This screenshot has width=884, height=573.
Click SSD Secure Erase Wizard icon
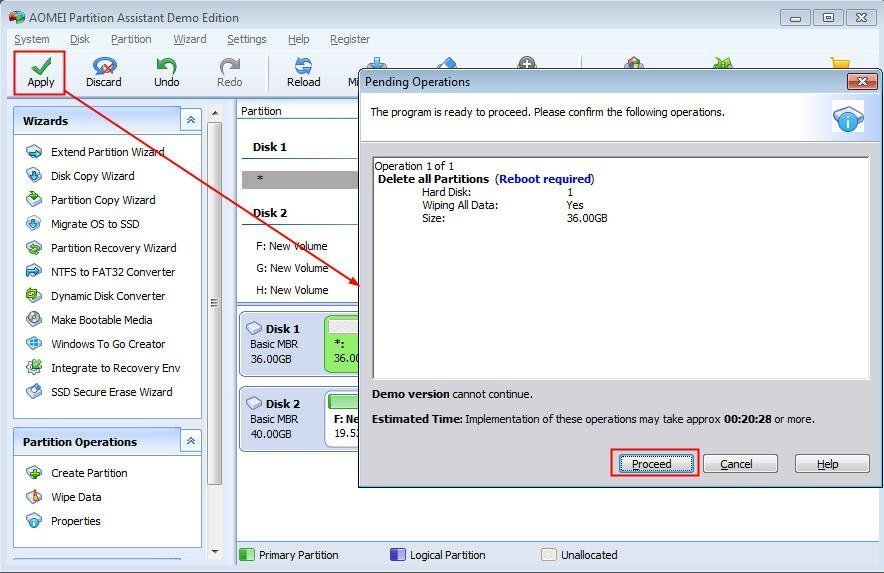(x=34, y=391)
